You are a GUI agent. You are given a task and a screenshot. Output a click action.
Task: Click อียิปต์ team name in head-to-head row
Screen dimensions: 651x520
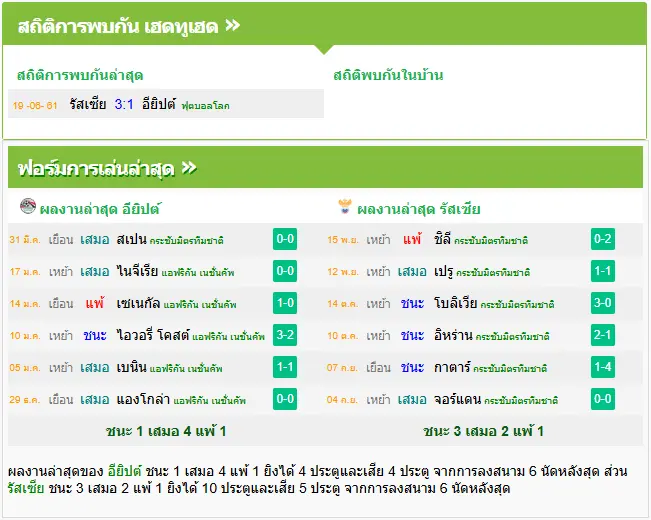[159, 104]
